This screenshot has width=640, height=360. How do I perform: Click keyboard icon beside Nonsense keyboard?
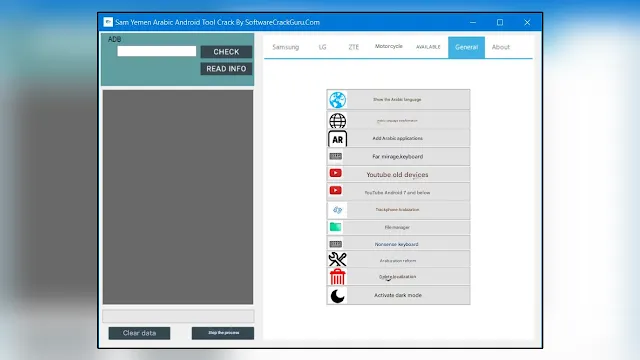336,244
